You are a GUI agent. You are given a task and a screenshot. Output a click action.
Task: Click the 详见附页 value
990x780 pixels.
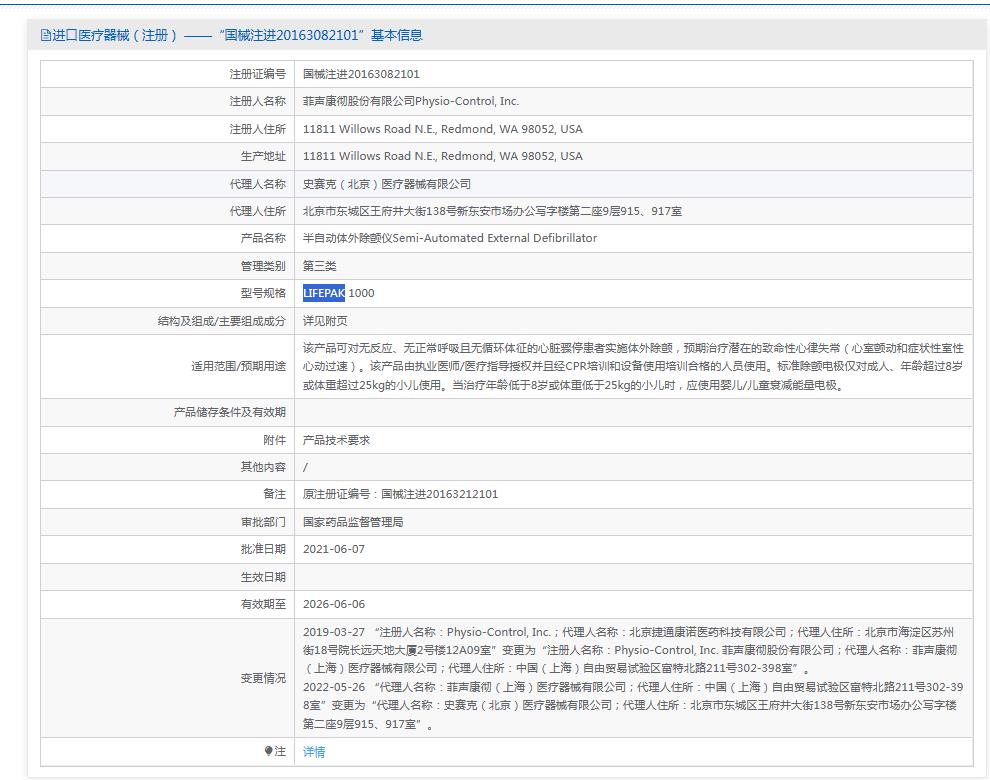pos(325,321)
